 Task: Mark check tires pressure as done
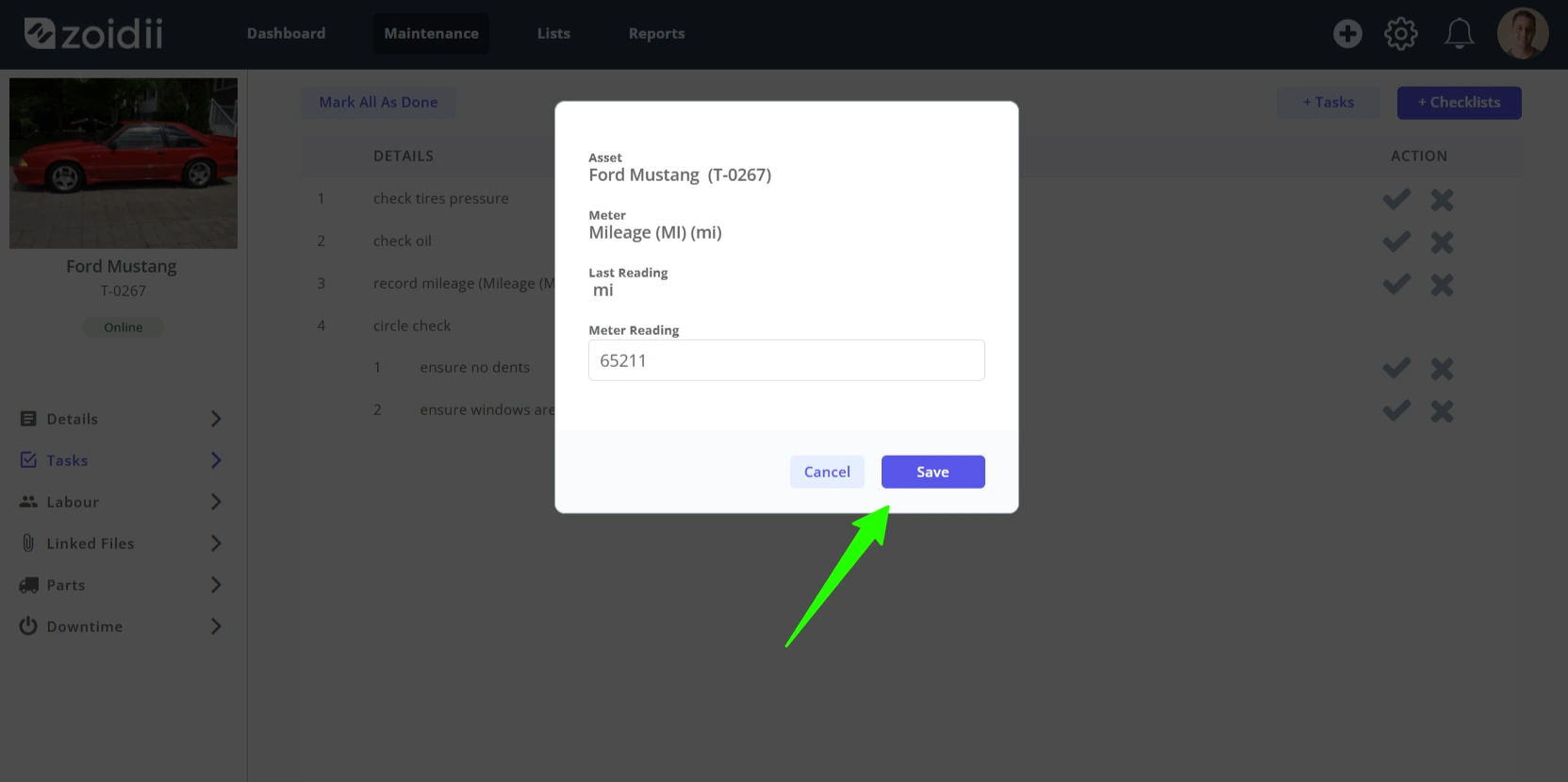tap(1396, 199)
